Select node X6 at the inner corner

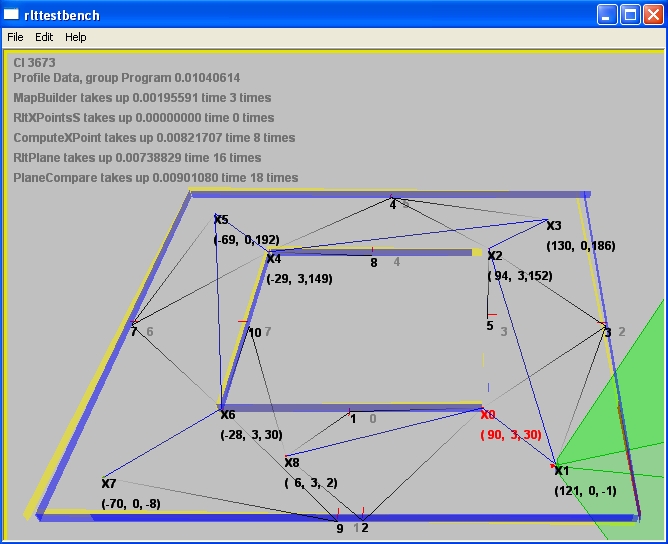point(228,415)
